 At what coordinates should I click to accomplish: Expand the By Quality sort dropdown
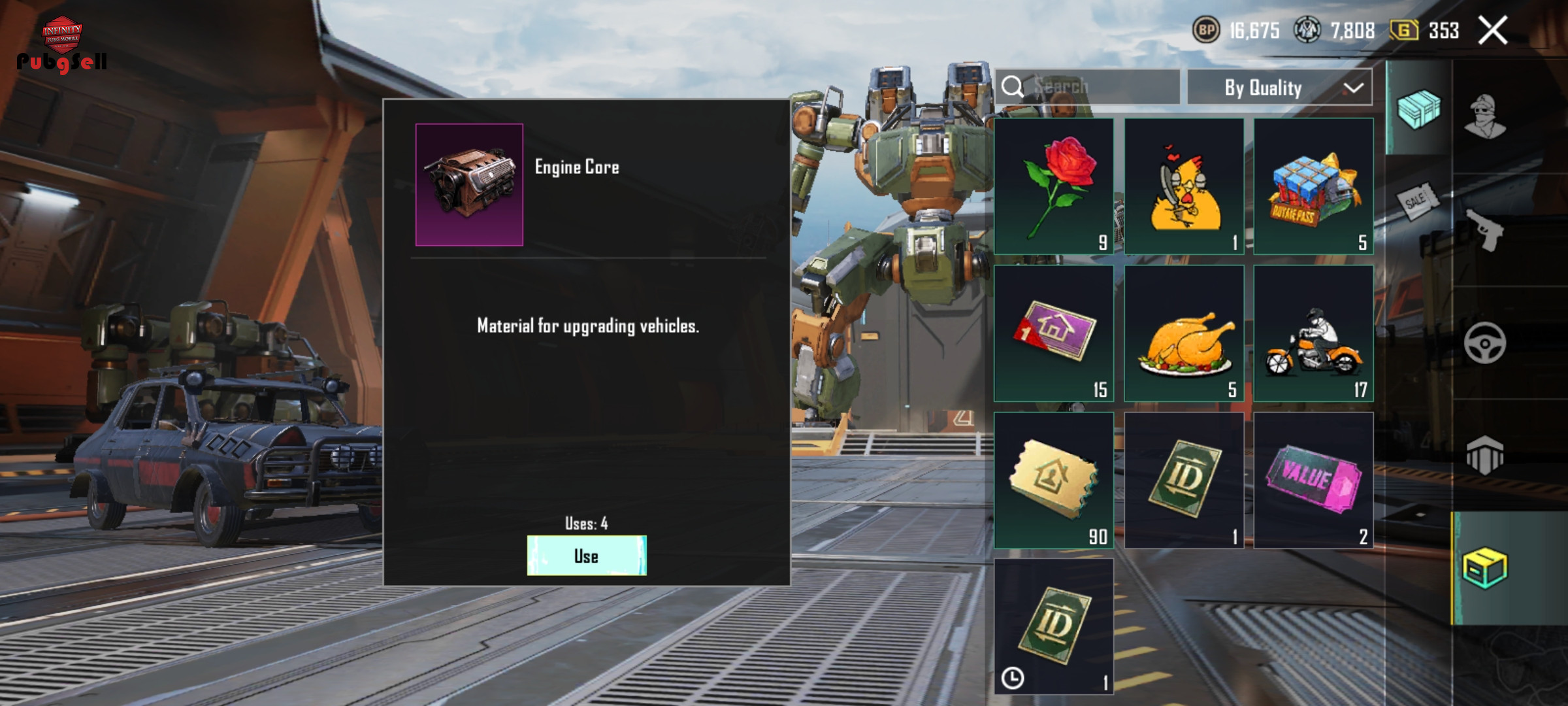pos(1279,87)
